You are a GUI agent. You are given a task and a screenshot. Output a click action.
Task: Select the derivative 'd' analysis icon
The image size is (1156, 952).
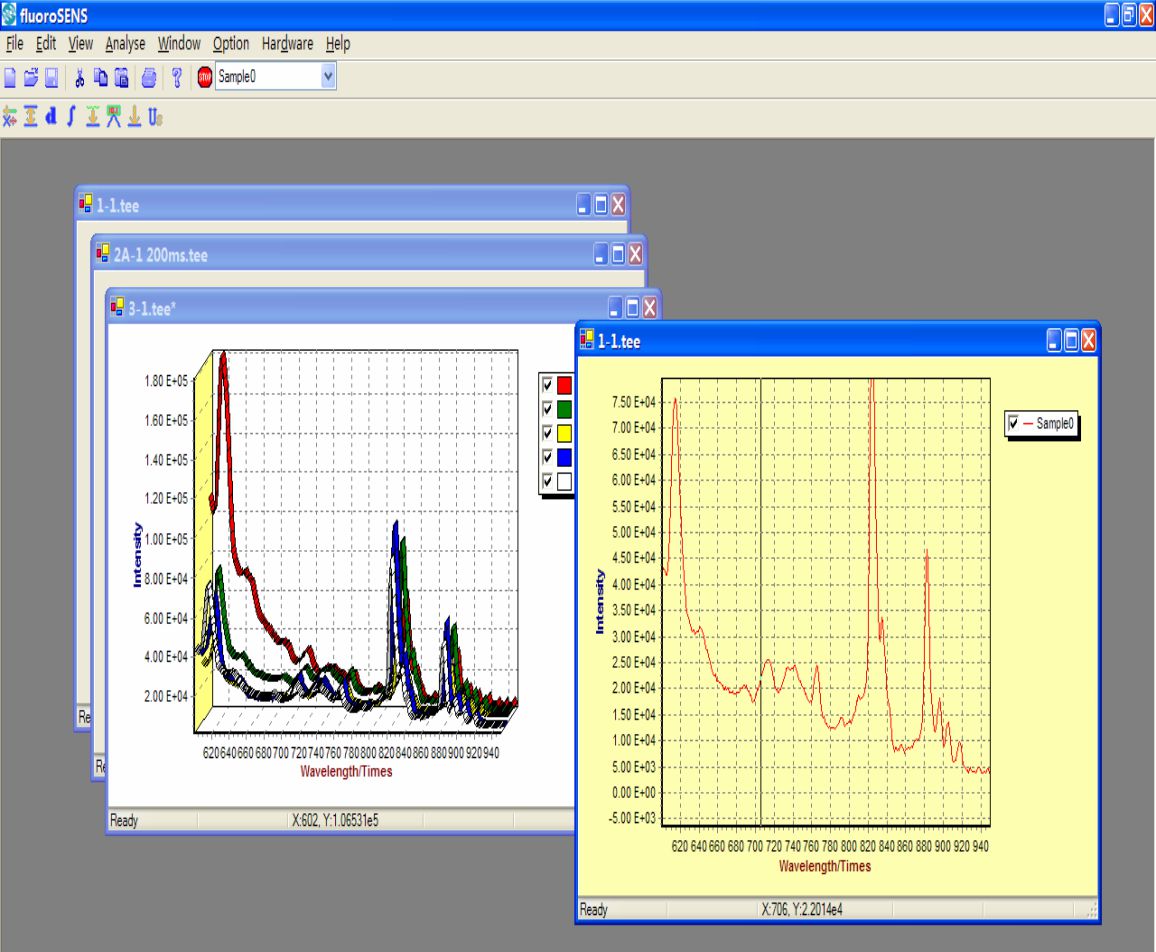pos(50,117)
